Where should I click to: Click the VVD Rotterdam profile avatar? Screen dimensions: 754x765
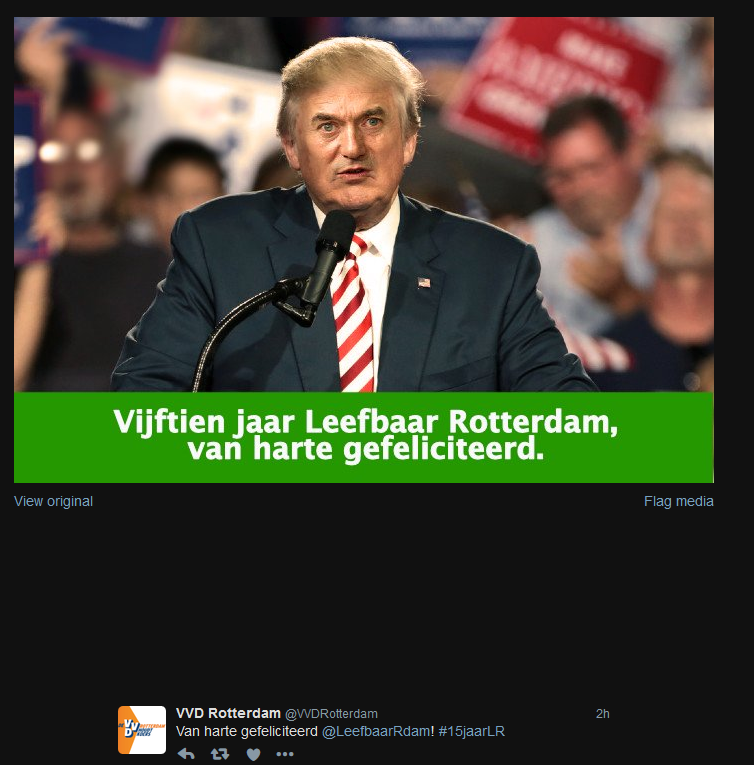(142, 730)
